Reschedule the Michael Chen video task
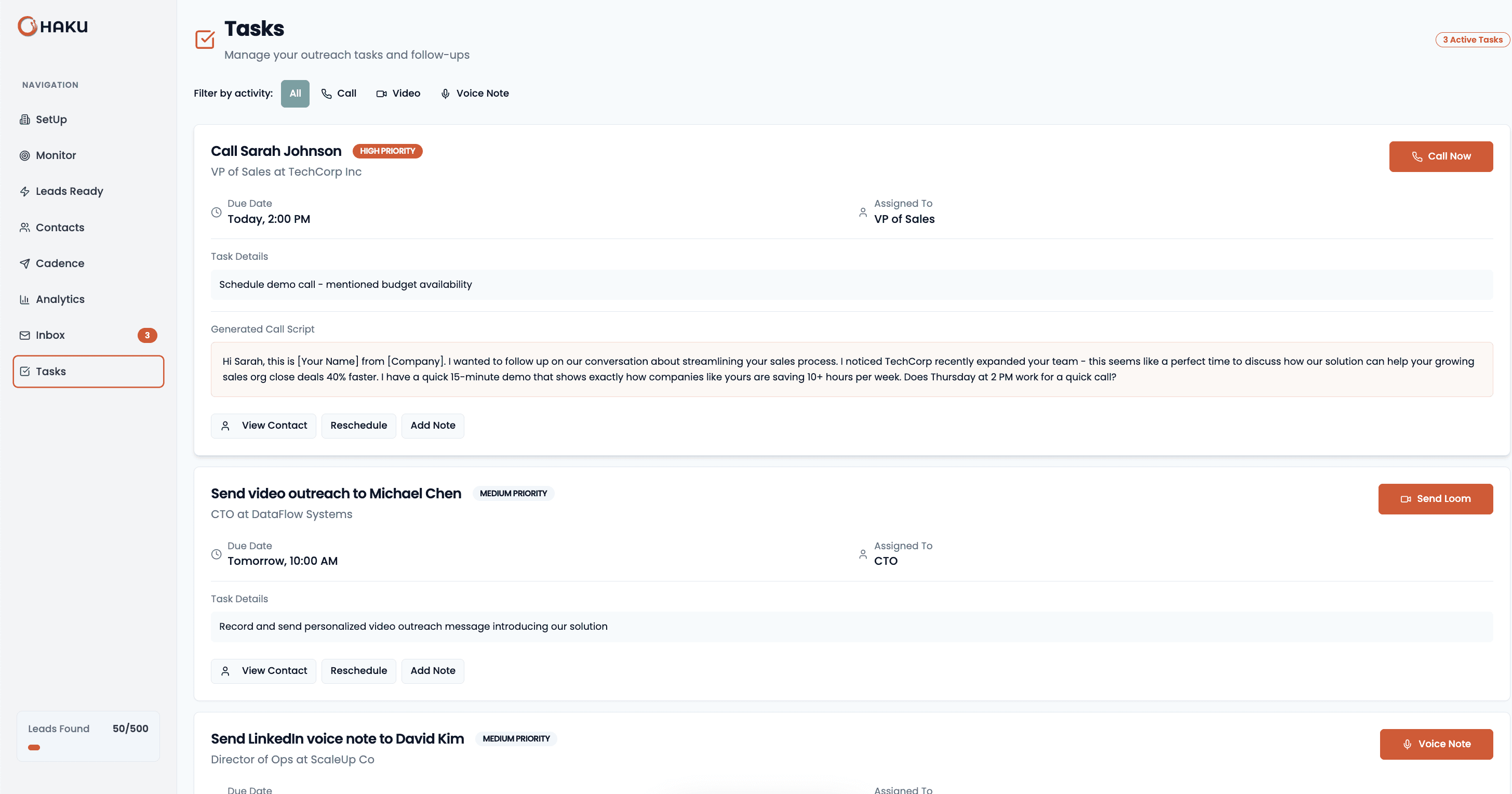The height and width of the screenshot is (794, 1512). [358, 671]
